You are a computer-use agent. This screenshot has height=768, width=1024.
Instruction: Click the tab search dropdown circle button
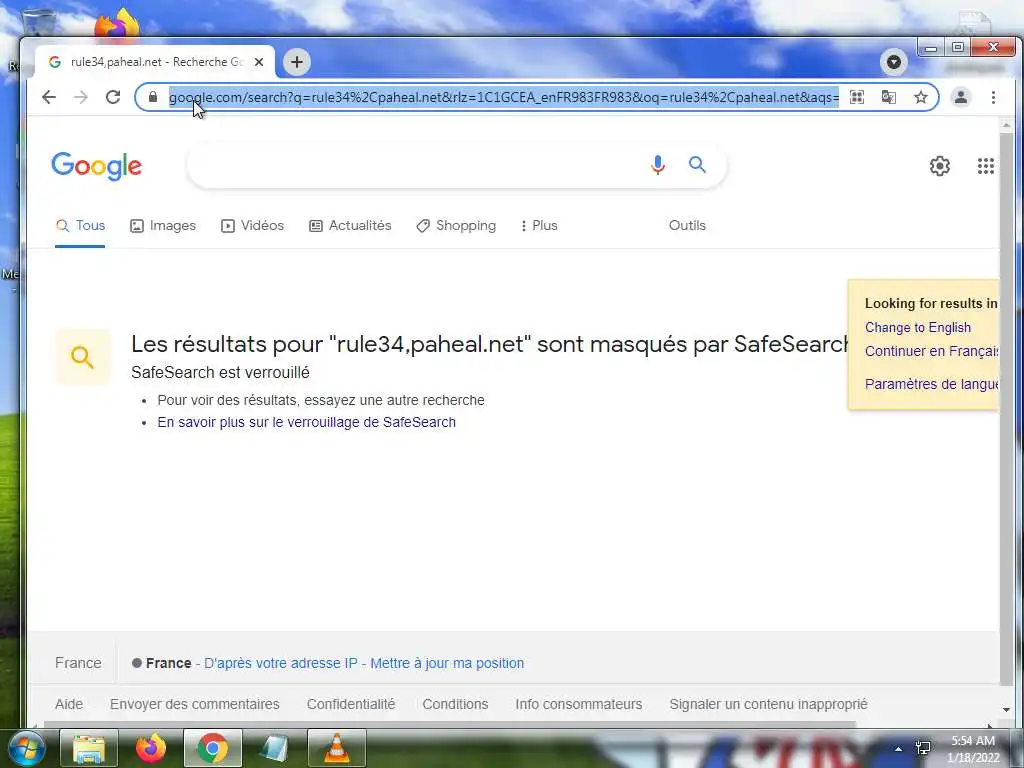tap(893, 62)
